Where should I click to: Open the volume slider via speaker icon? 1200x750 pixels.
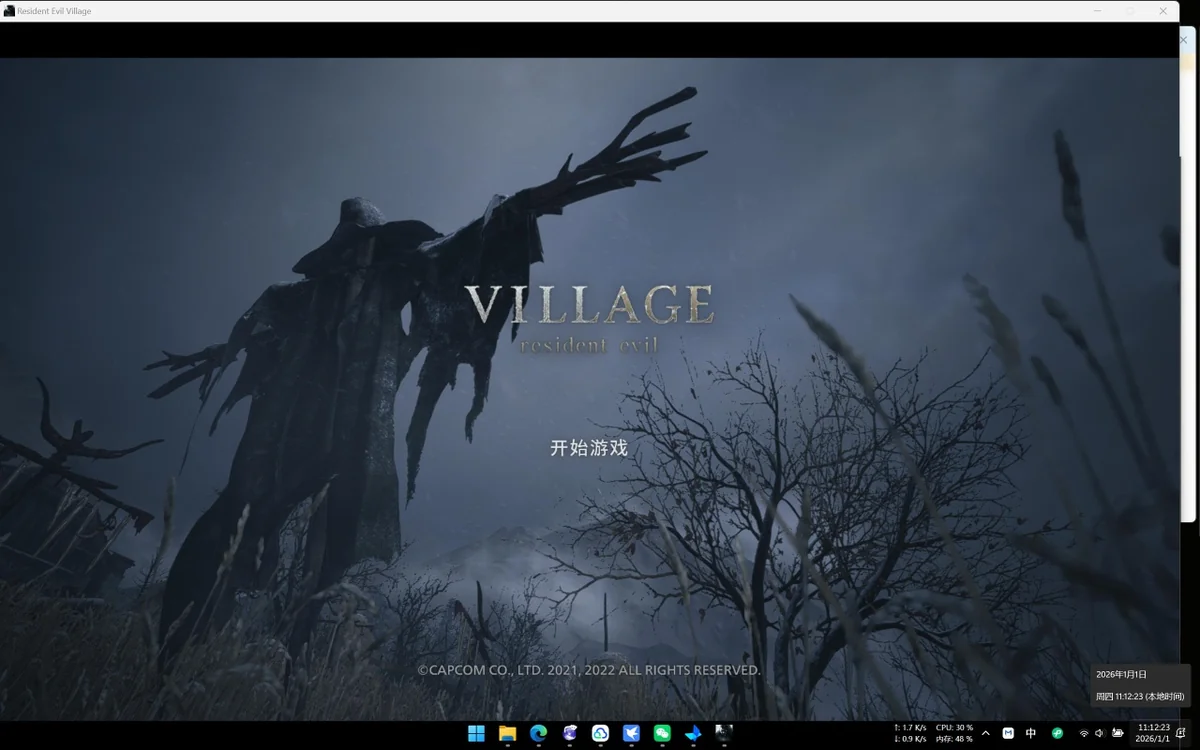click(1099, 735)
